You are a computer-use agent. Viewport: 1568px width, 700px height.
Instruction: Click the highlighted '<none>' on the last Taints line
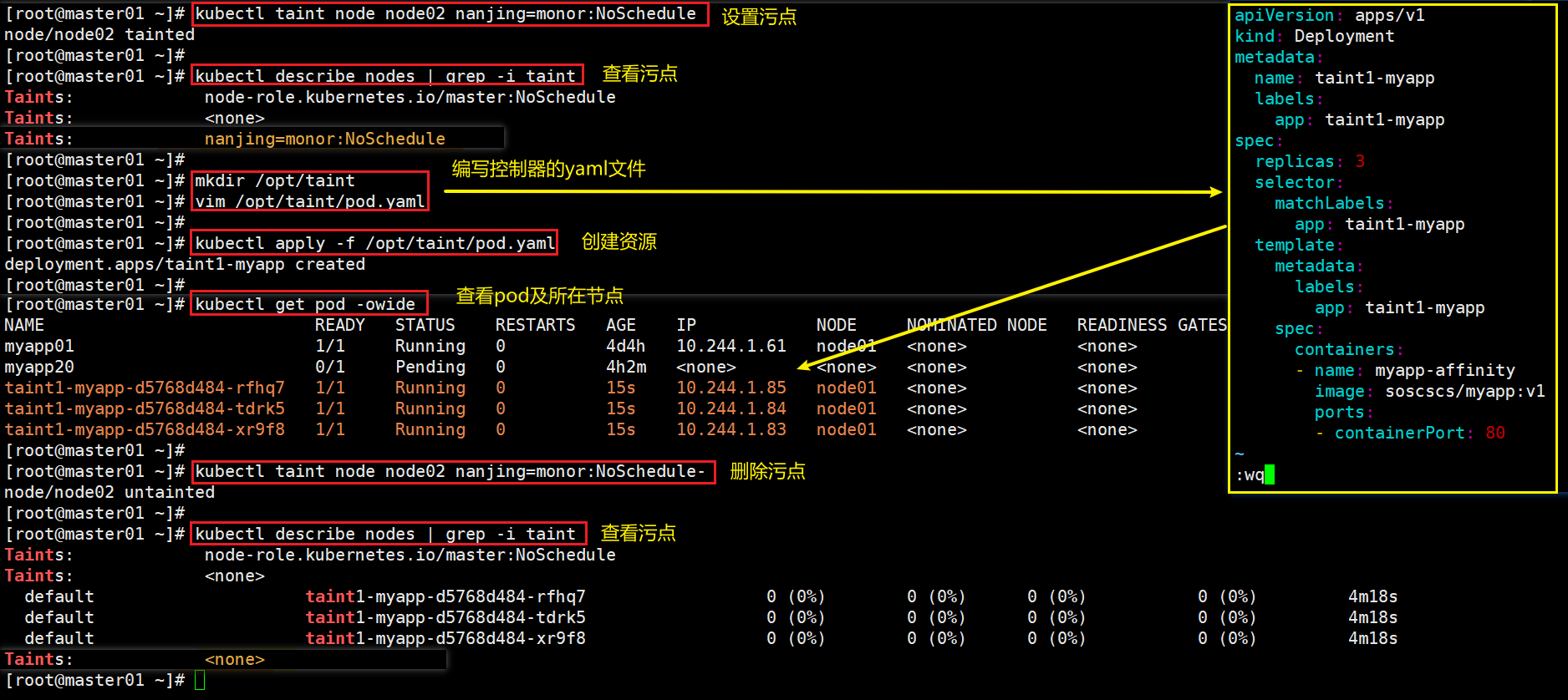click(235, 659)
